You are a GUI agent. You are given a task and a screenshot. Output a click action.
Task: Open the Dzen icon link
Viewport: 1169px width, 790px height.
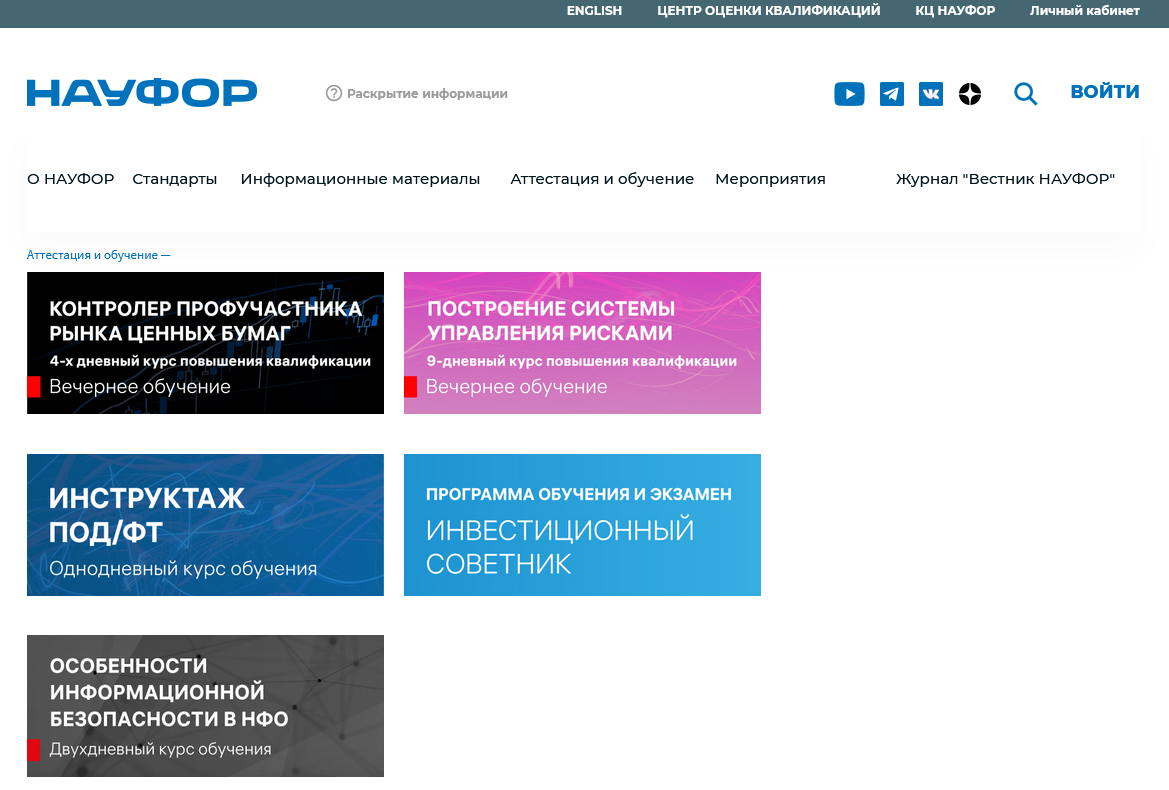(x=970, y=94)
